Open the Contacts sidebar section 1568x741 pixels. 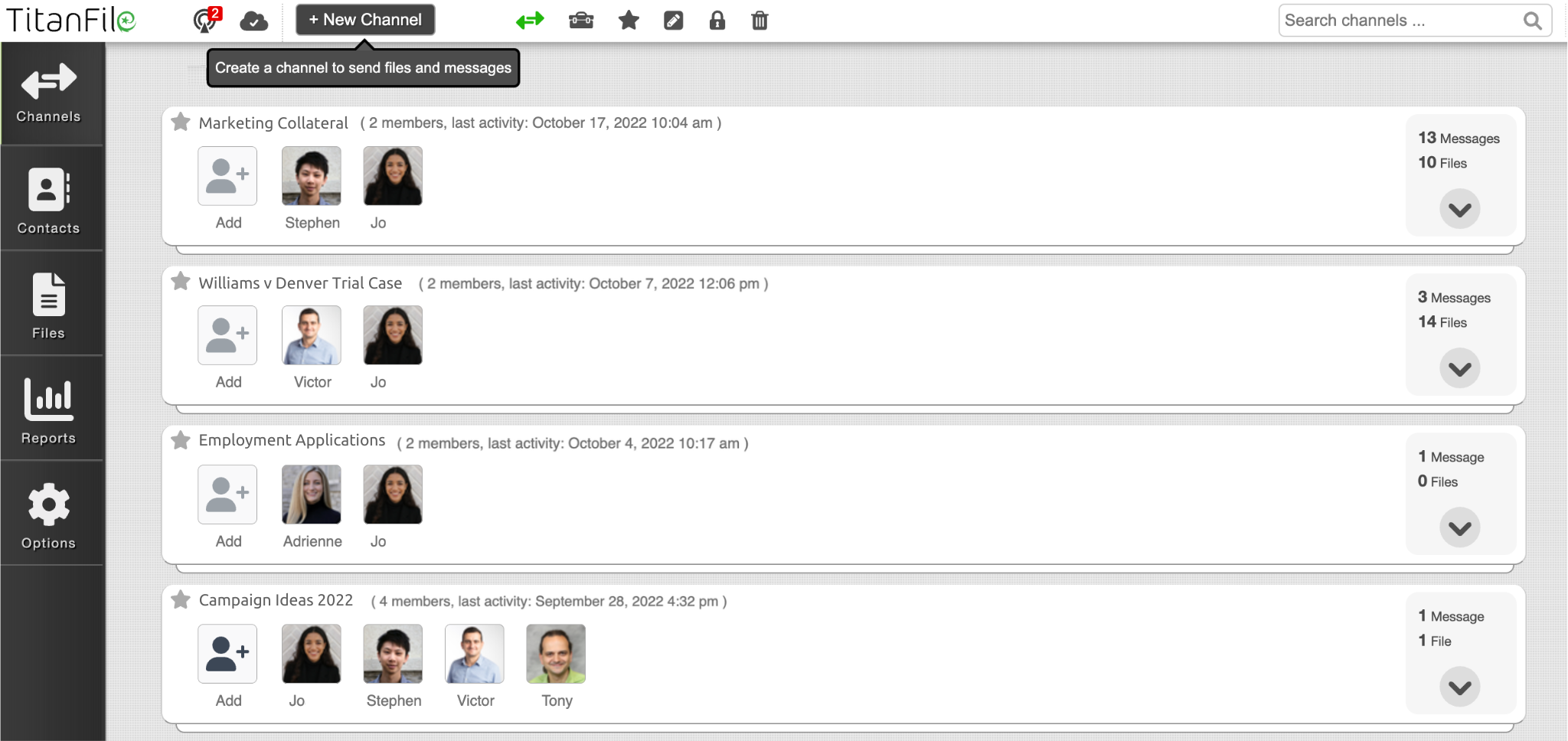49,201
